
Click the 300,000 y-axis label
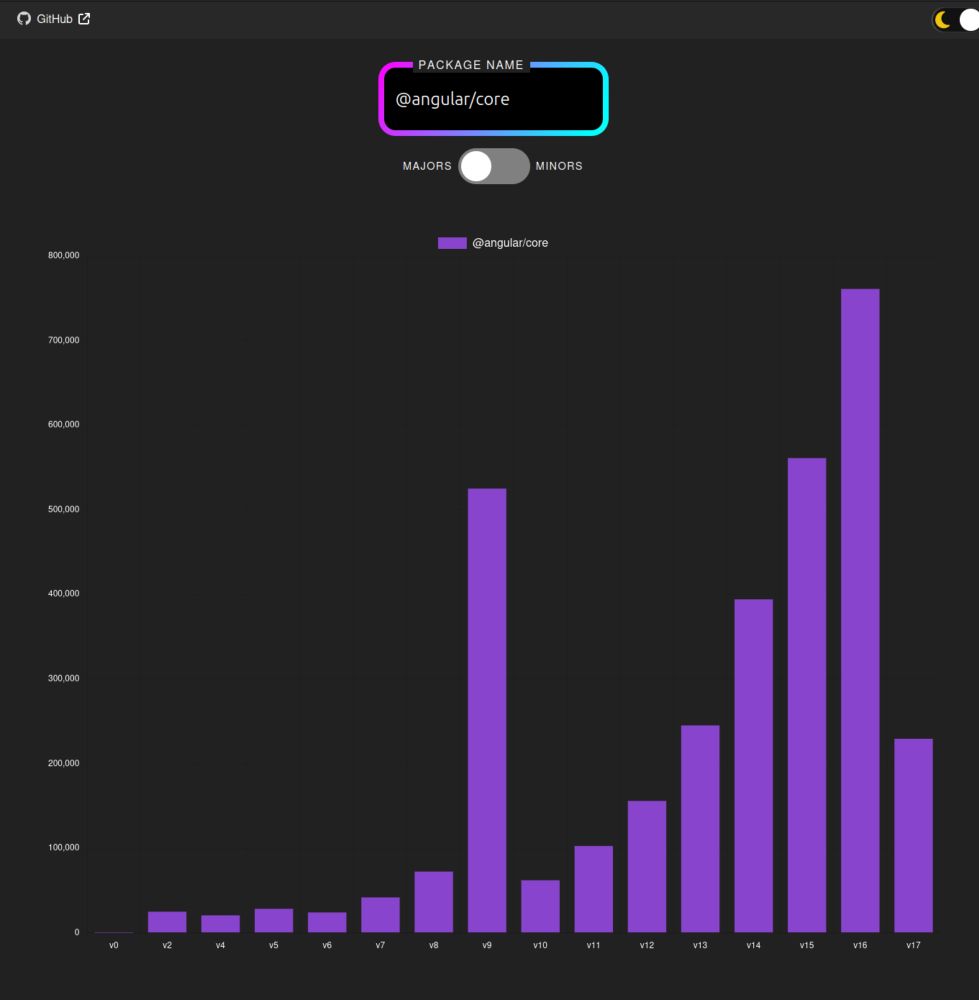point(64,678)
